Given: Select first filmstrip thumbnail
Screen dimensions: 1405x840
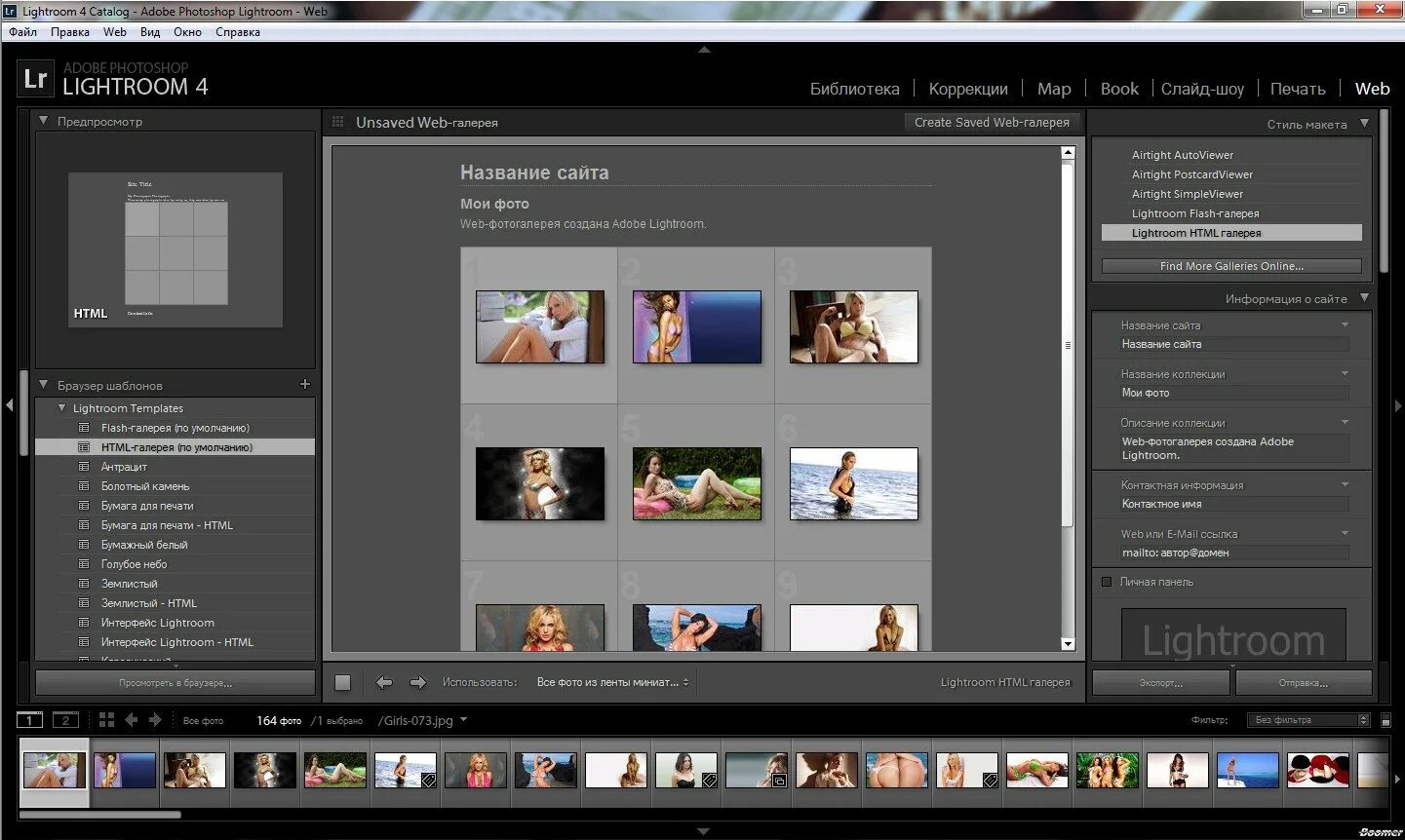Looking at the screenshot, I should click(x=54, y=771).
